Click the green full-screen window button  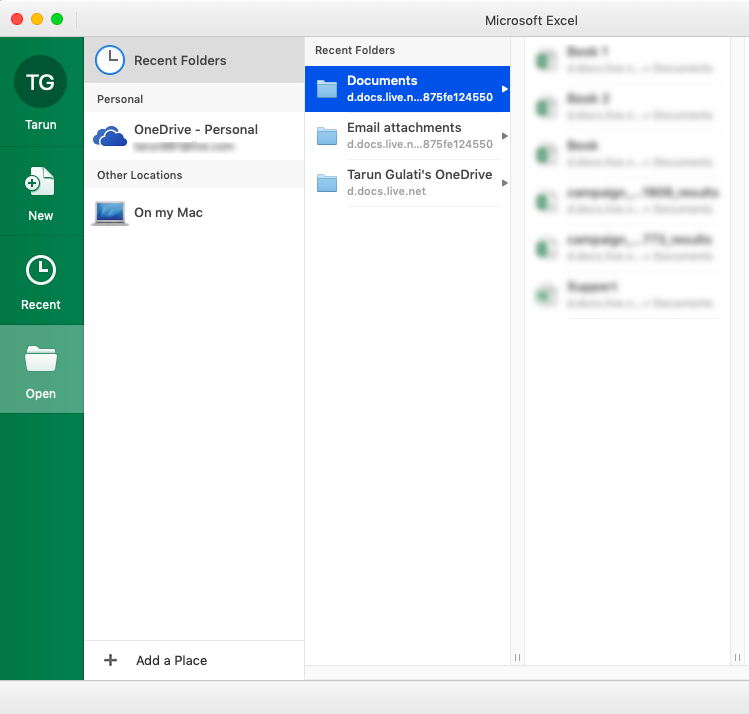click(x=57, y=19)
